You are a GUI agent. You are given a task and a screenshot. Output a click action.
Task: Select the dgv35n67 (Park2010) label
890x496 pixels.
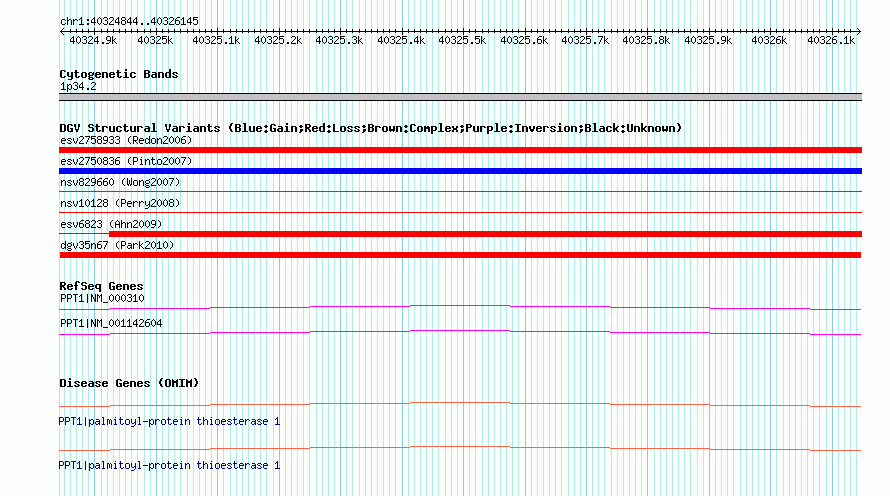pos(117,245)
